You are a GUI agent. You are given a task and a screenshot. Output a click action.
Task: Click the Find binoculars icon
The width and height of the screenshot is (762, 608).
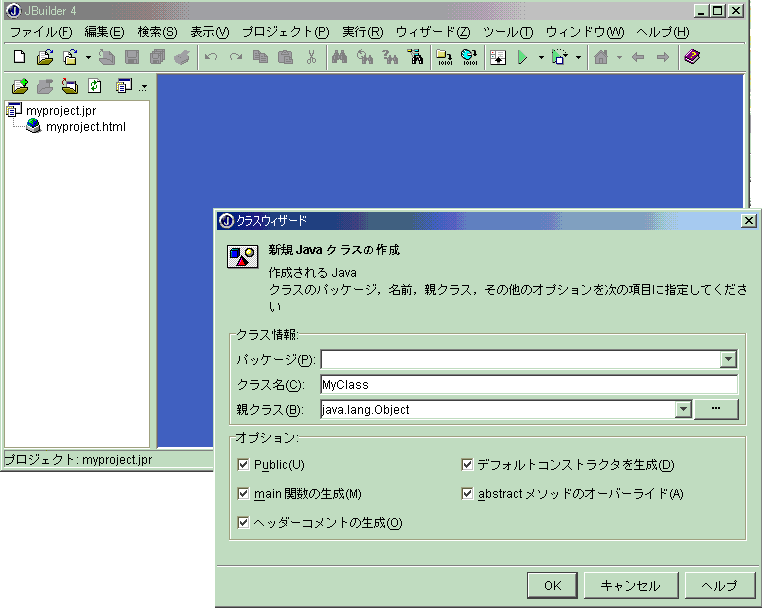click(x=339, y=57)
